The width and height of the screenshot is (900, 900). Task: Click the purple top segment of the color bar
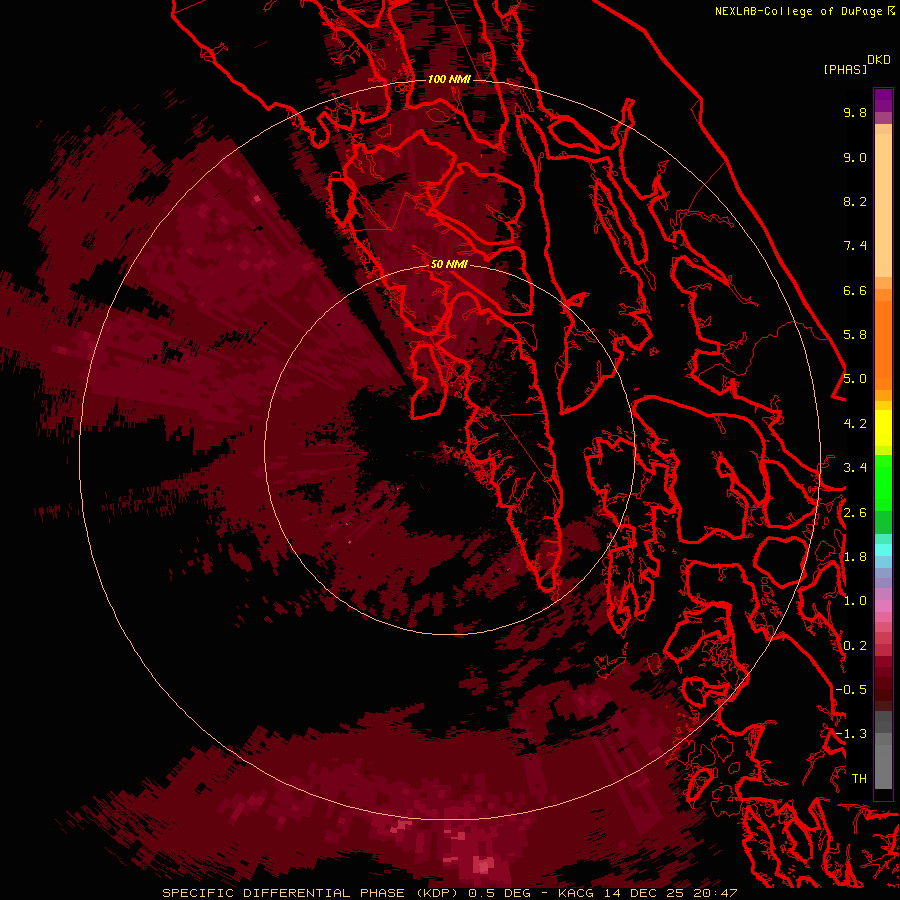[x=883, y=100]
